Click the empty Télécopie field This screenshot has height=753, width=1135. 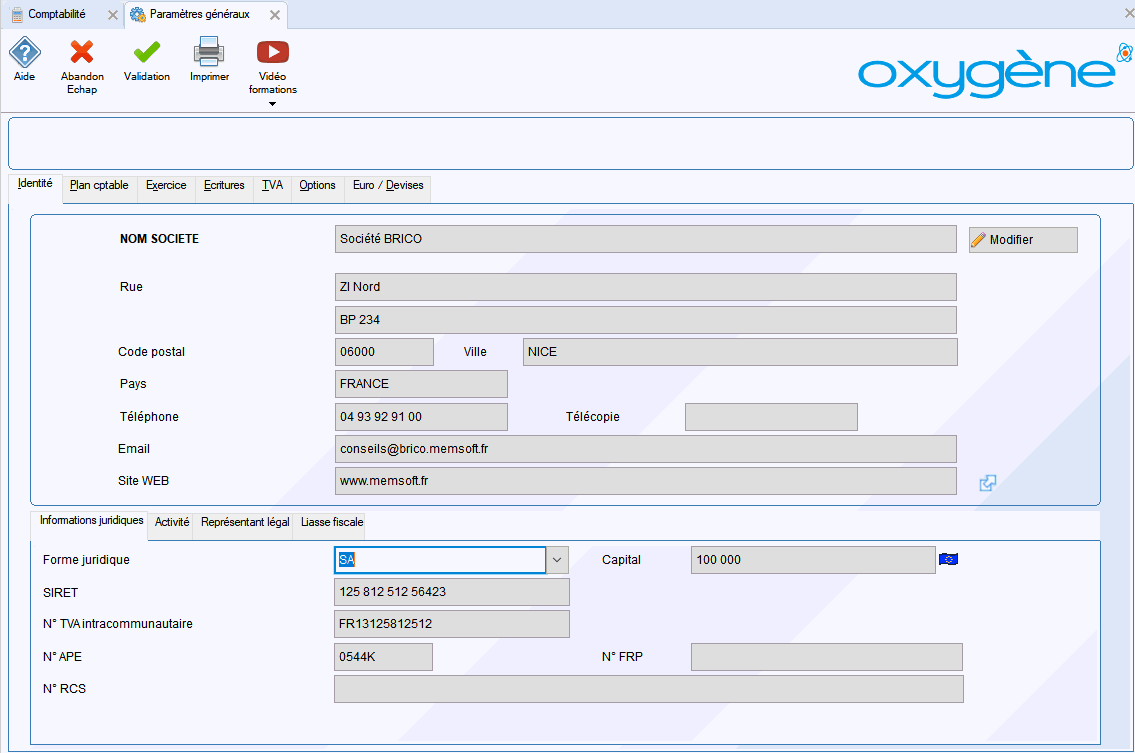point(771,417)
